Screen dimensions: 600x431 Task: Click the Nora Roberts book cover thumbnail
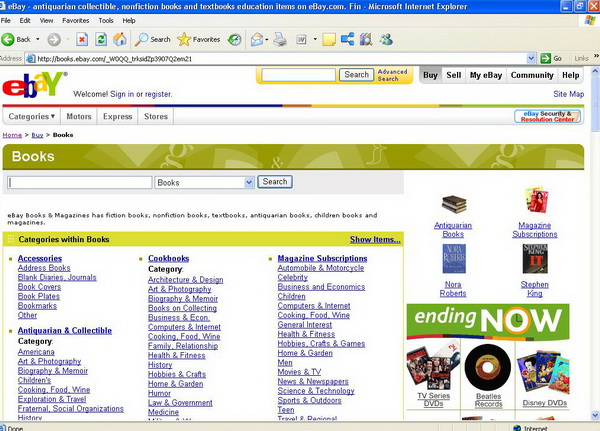tap(454, 259)
